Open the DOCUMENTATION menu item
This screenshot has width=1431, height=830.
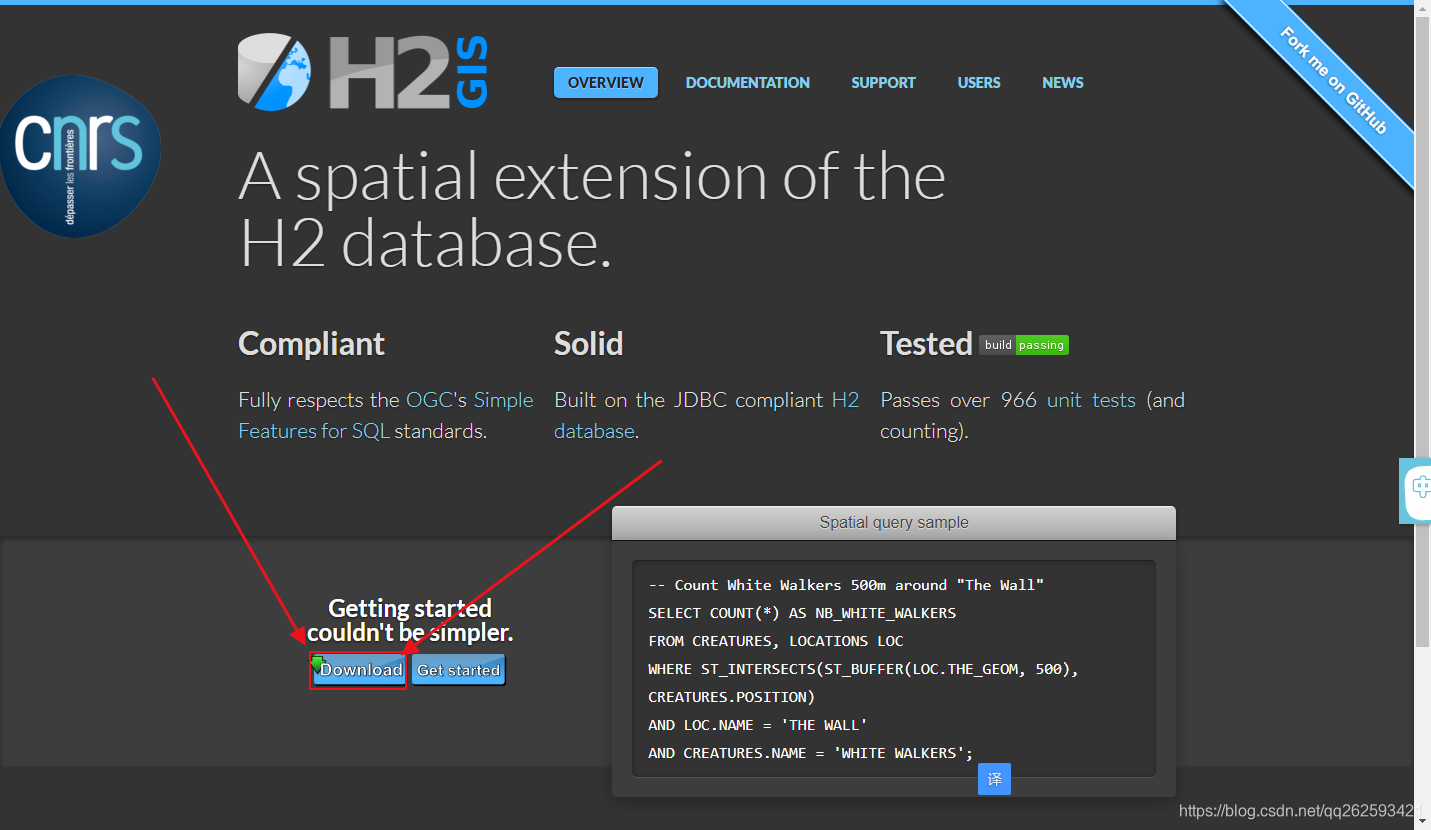click(x=748, y=83)
